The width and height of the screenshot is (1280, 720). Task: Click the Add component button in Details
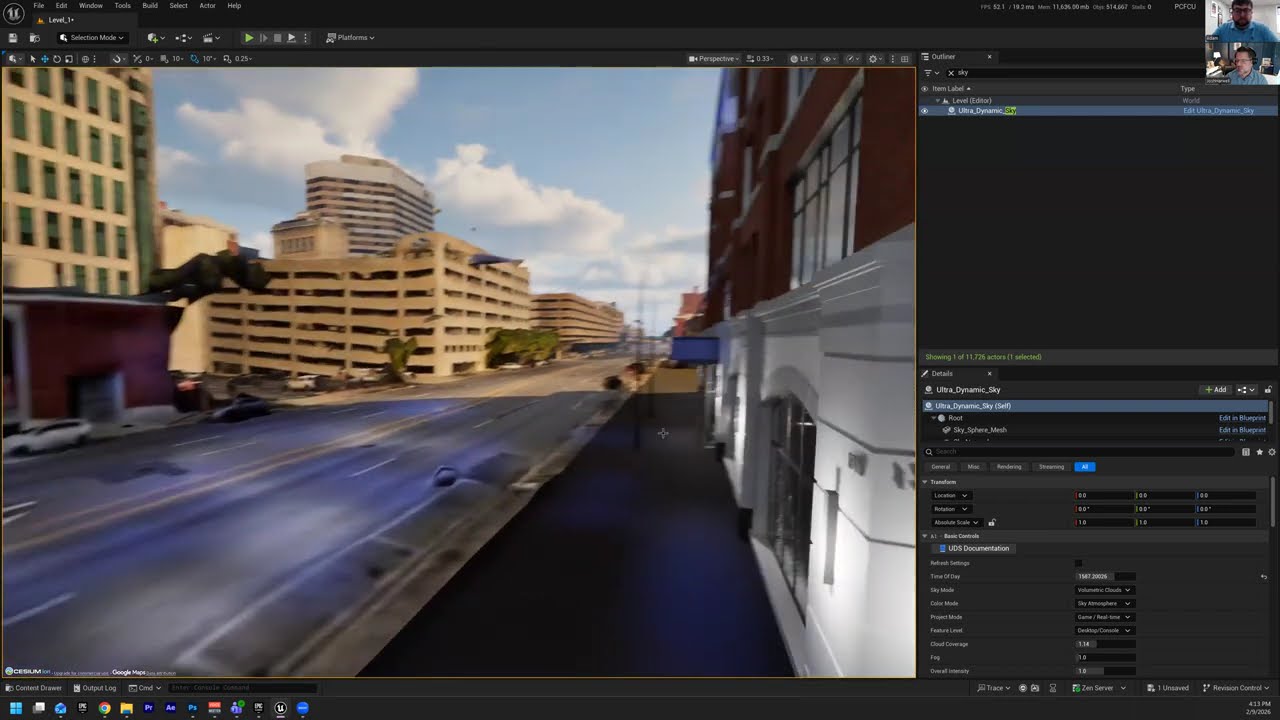click(1216, 390)
